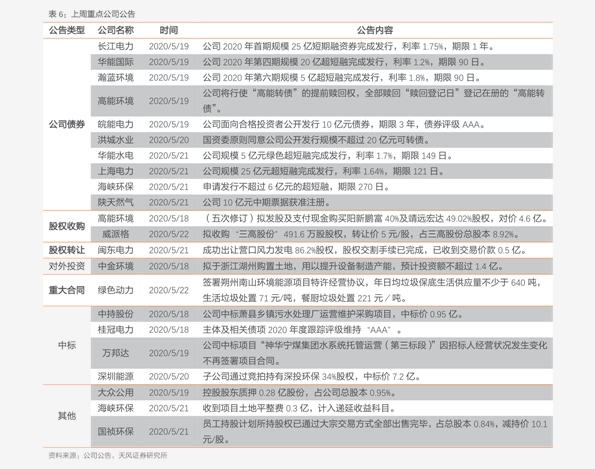Click the date 2020/5/20 for 洪城水业
The height and width of the screenshot is (469, 595).
[x=169, y=140]
